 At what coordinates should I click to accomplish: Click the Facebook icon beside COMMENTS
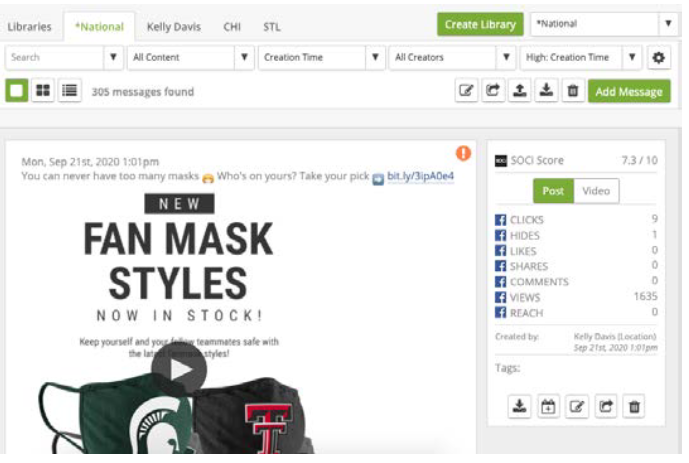[x=500, y=282]
